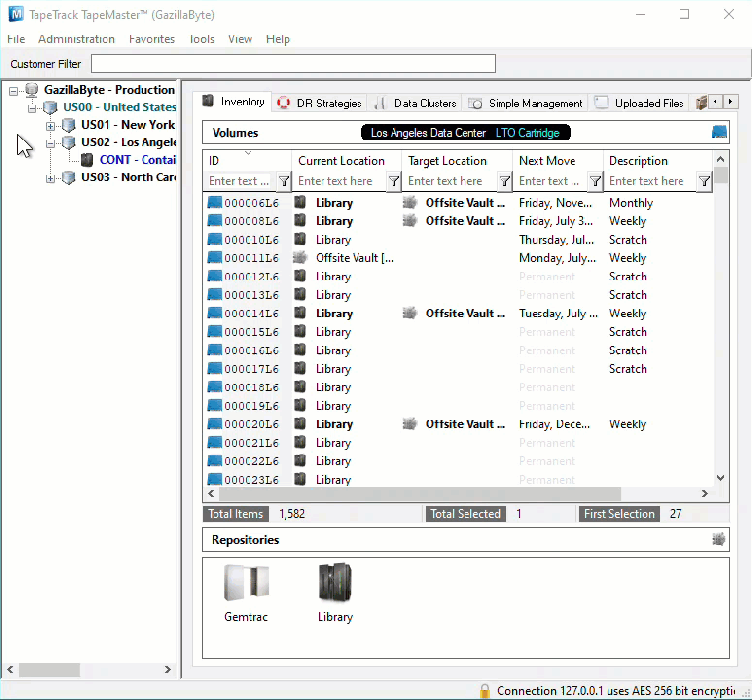Click the Next Move filter funnel icon
The height and width of the screenshot is (700, 752).
coord(595,181)
